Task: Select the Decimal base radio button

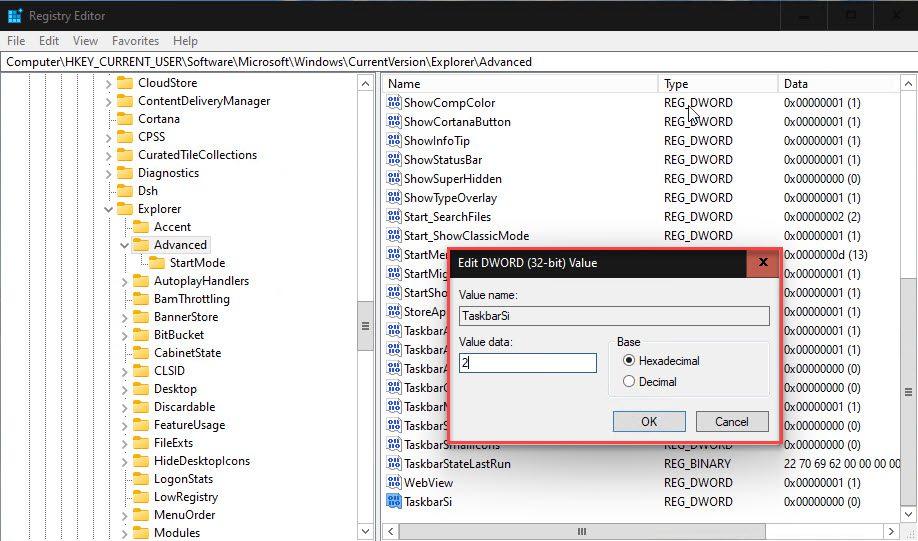Action: (629, 382)
